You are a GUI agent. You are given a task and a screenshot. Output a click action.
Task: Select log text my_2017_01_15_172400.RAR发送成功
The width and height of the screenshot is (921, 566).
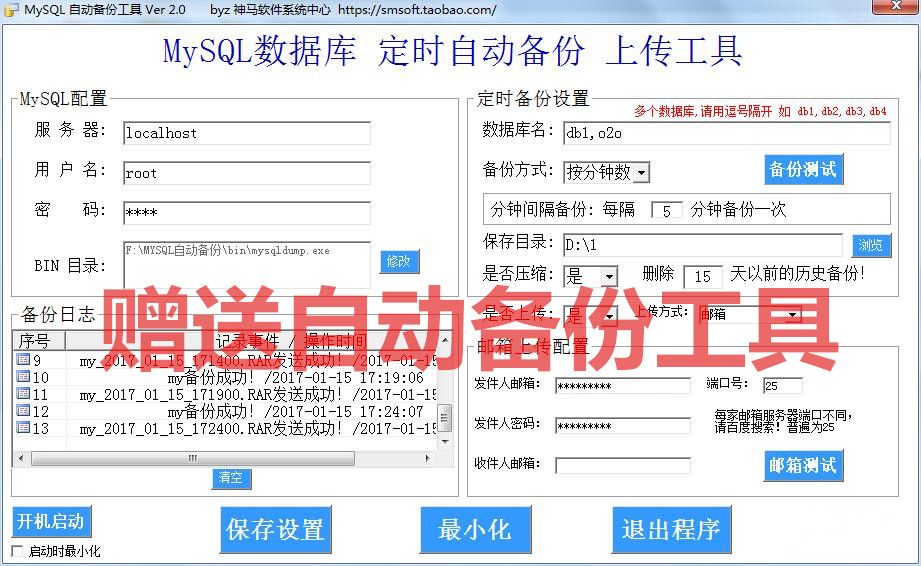click(x=258, y=428)
